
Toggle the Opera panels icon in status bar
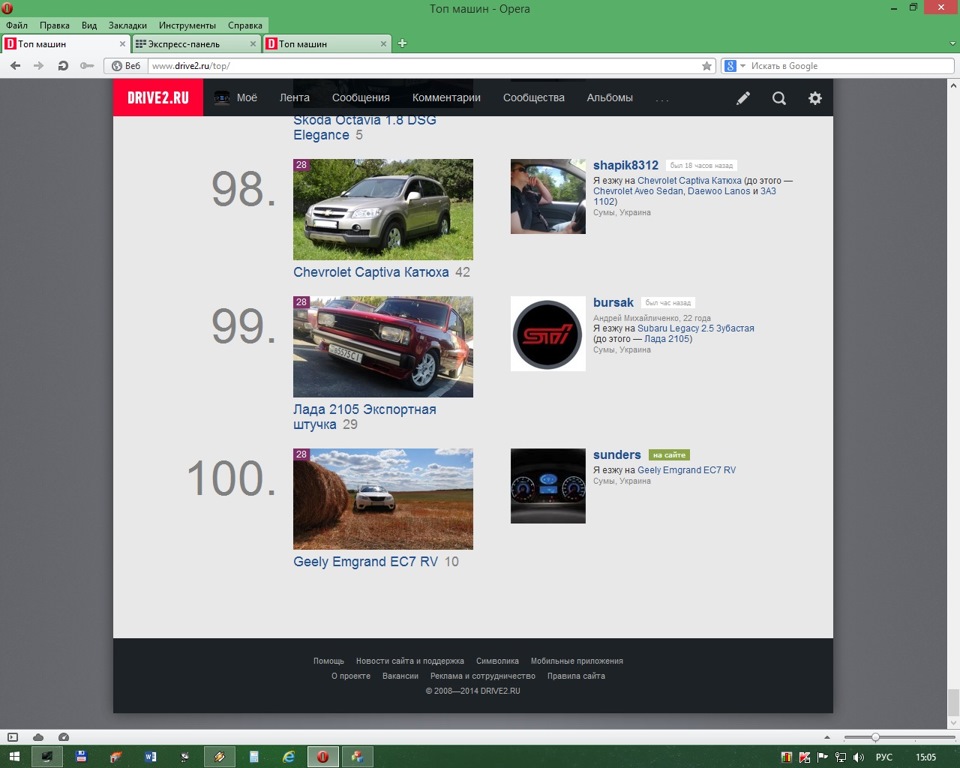tap(13, 737)
